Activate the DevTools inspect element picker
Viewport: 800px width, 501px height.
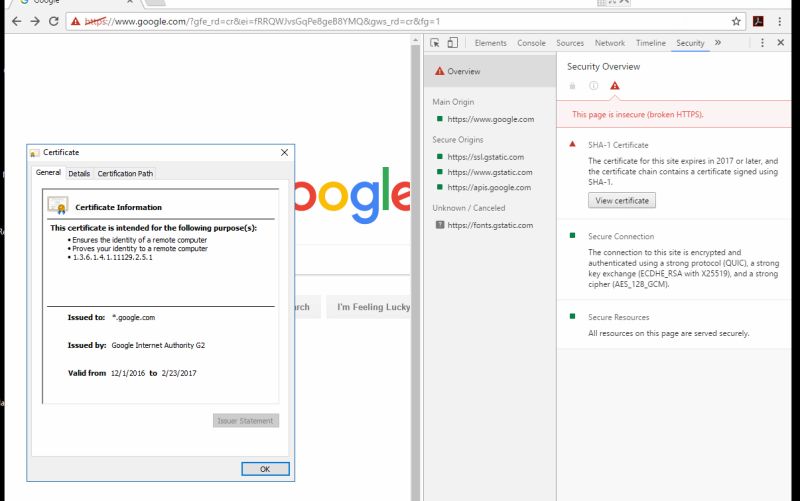[x=435, y=43]
